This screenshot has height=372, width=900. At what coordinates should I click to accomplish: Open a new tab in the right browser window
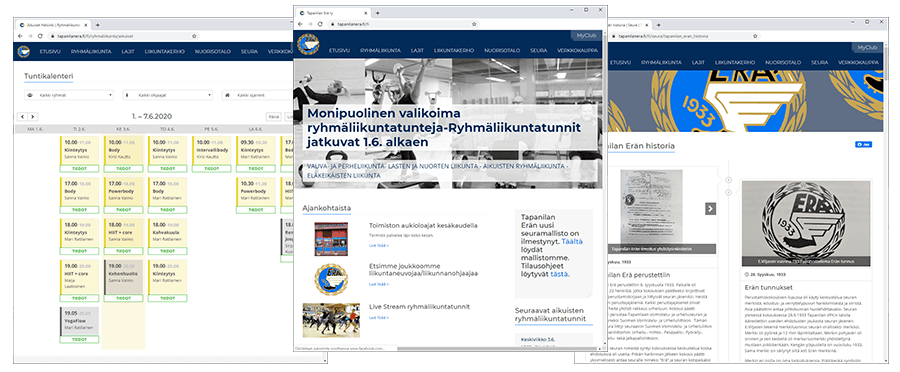pos(657,25)
